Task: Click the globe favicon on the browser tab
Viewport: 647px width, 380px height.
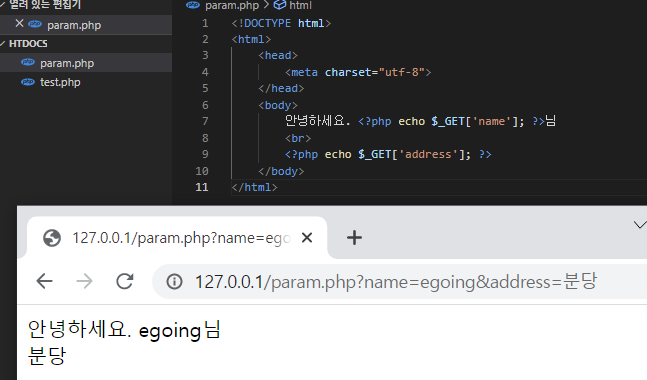Action: (x=52, y=238)
